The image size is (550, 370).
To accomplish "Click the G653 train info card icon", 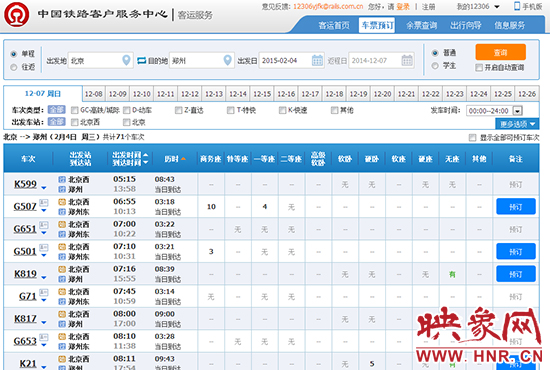I will click(44, 337).
